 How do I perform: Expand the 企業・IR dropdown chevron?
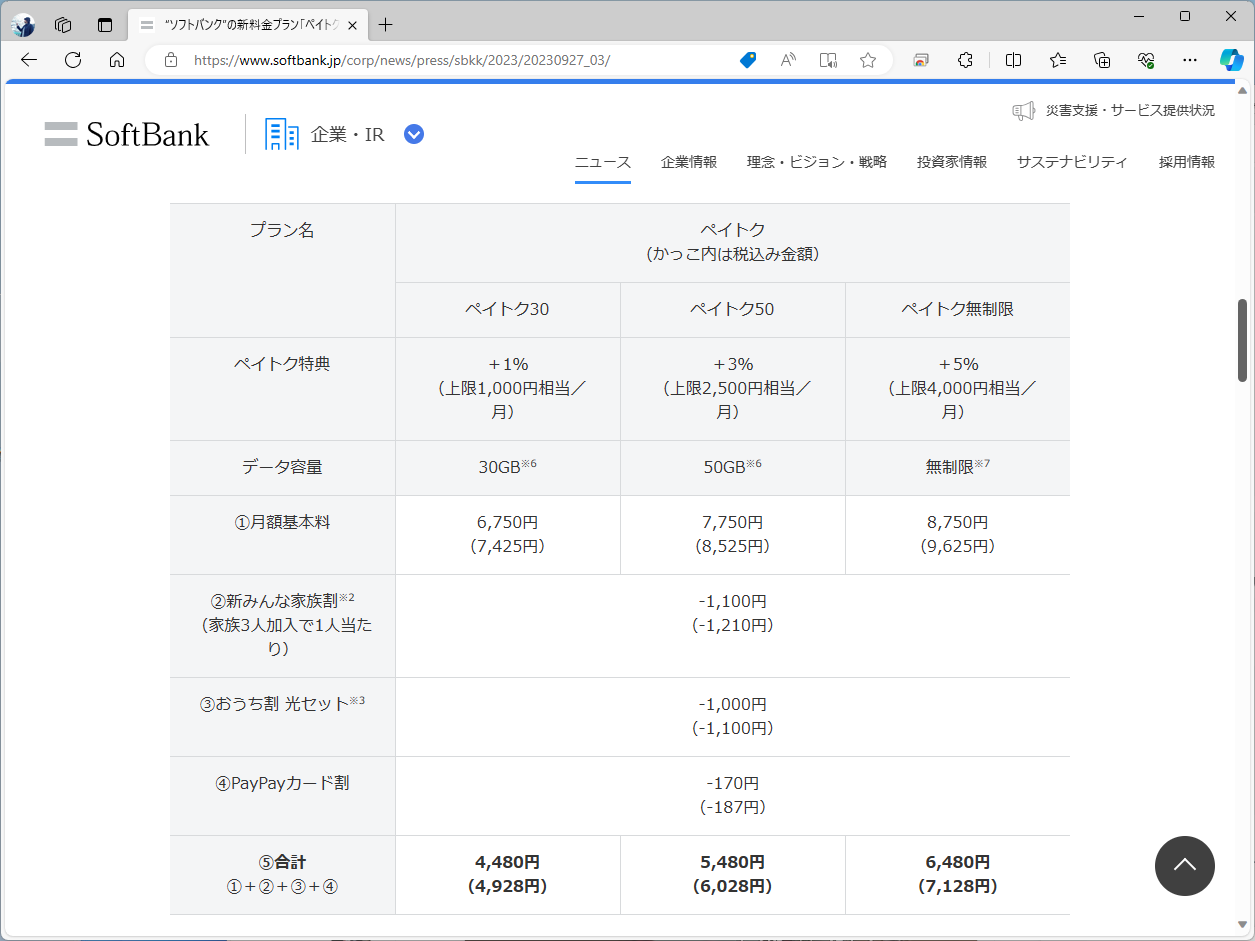(x=413, y=133)
